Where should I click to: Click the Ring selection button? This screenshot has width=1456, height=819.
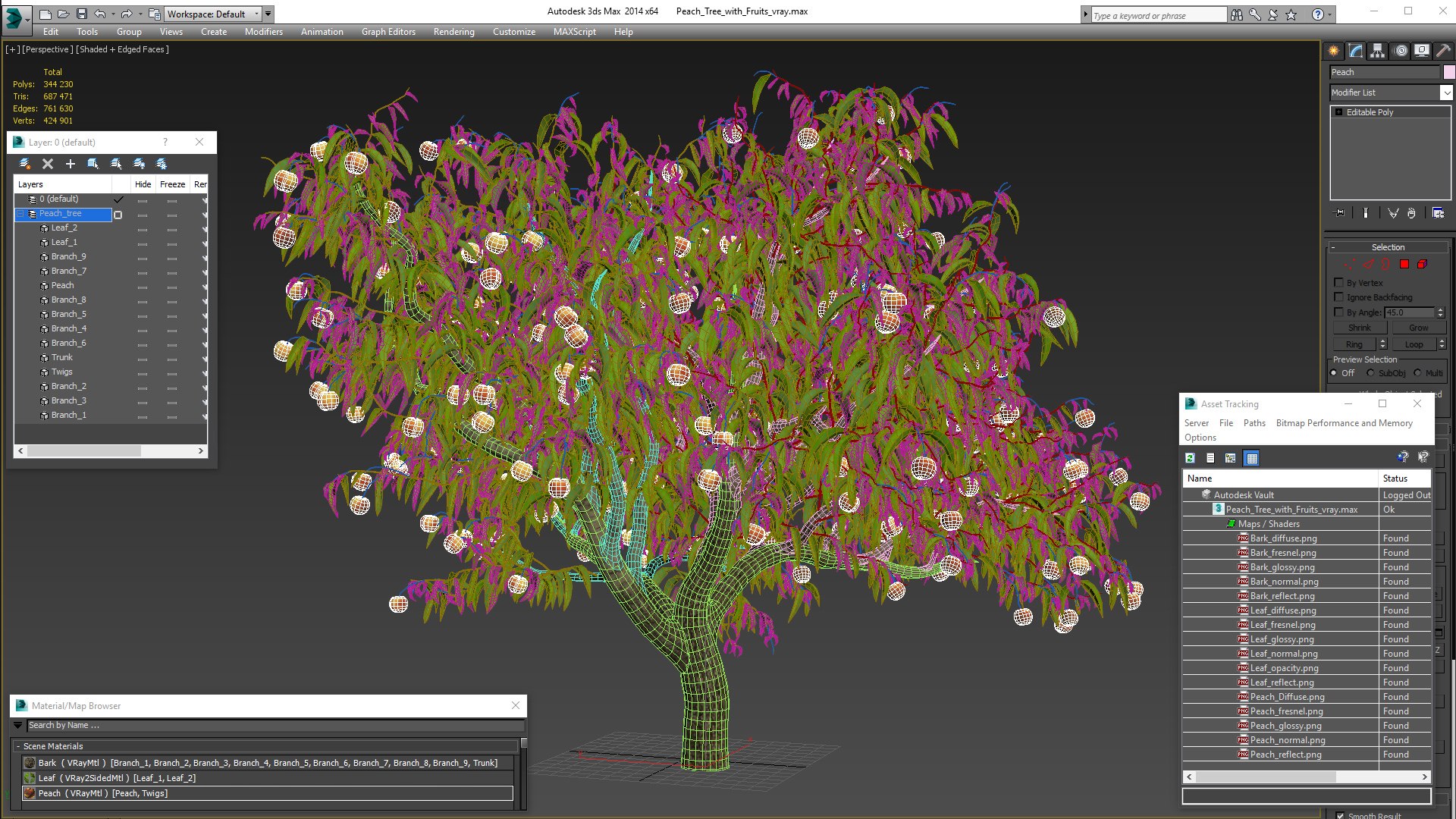(x=1354, y=344)
